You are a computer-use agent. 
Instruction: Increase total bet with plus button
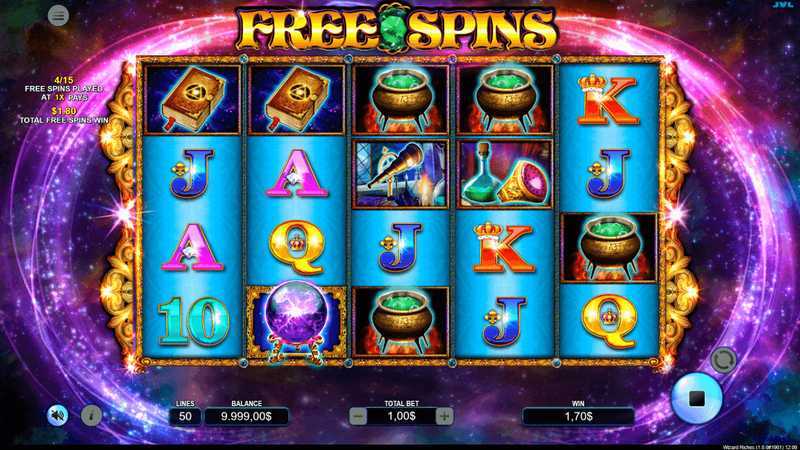tap(444, 416)
